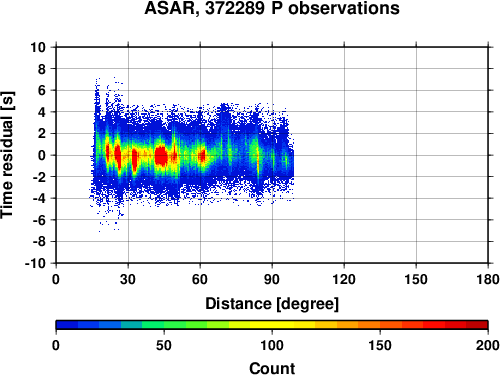500x375 pixels.
Task: Pick the green colorbar segment near 50
Action: (x=164, y=325)
